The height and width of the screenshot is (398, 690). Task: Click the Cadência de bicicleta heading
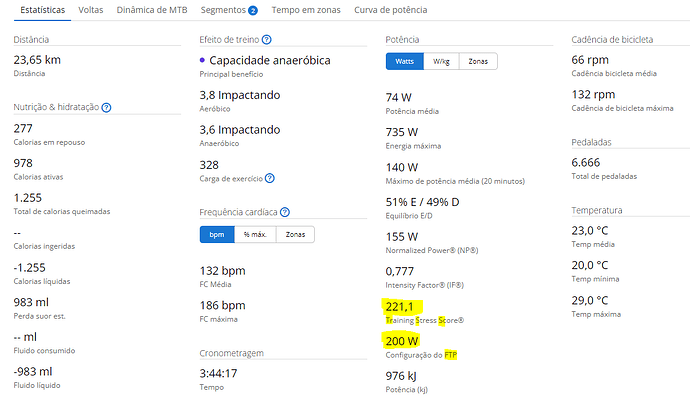pos(612,40)
